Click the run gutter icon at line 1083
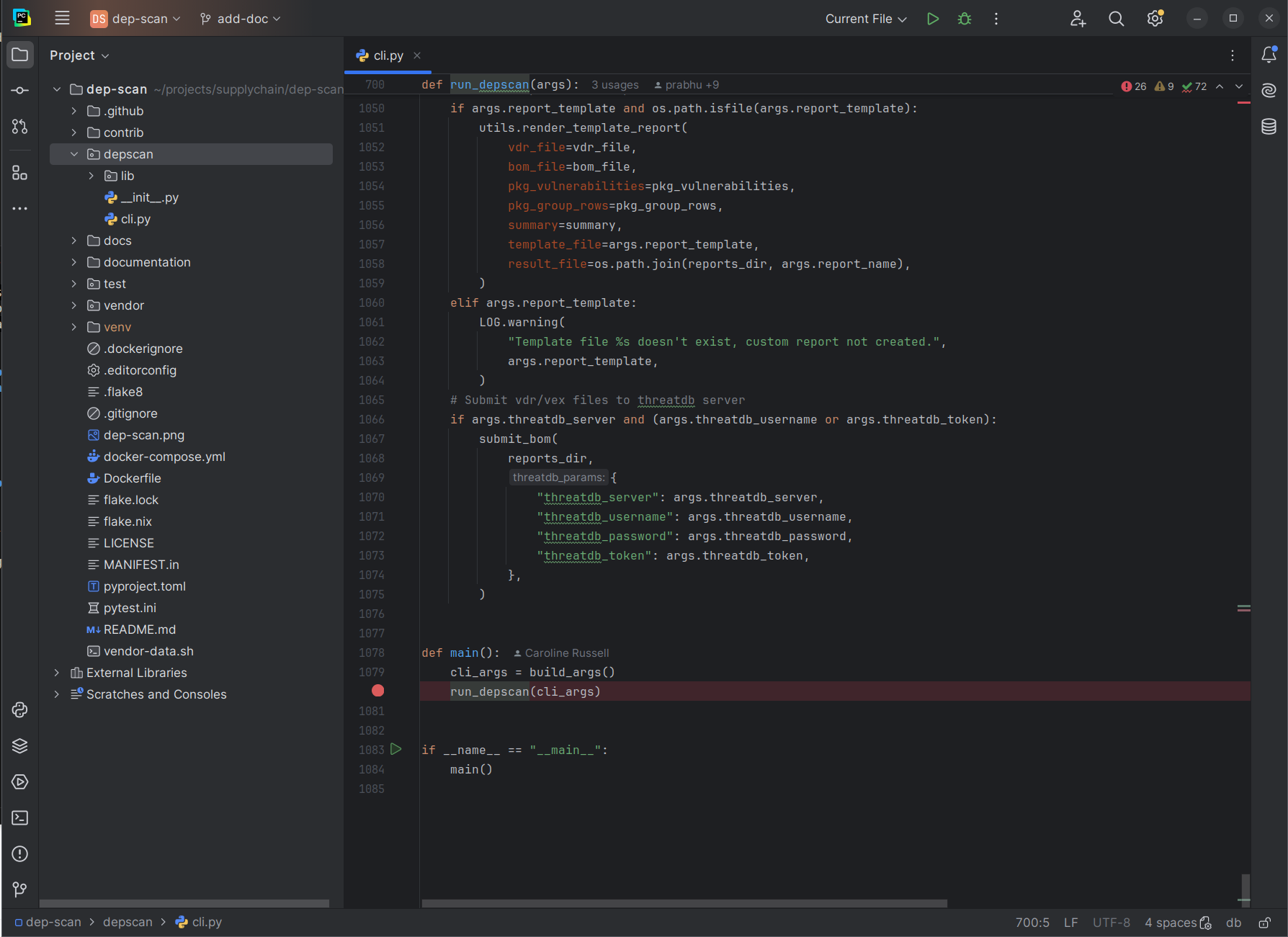This screenshot has height=937, width=1288. click(x=396, y=749)
